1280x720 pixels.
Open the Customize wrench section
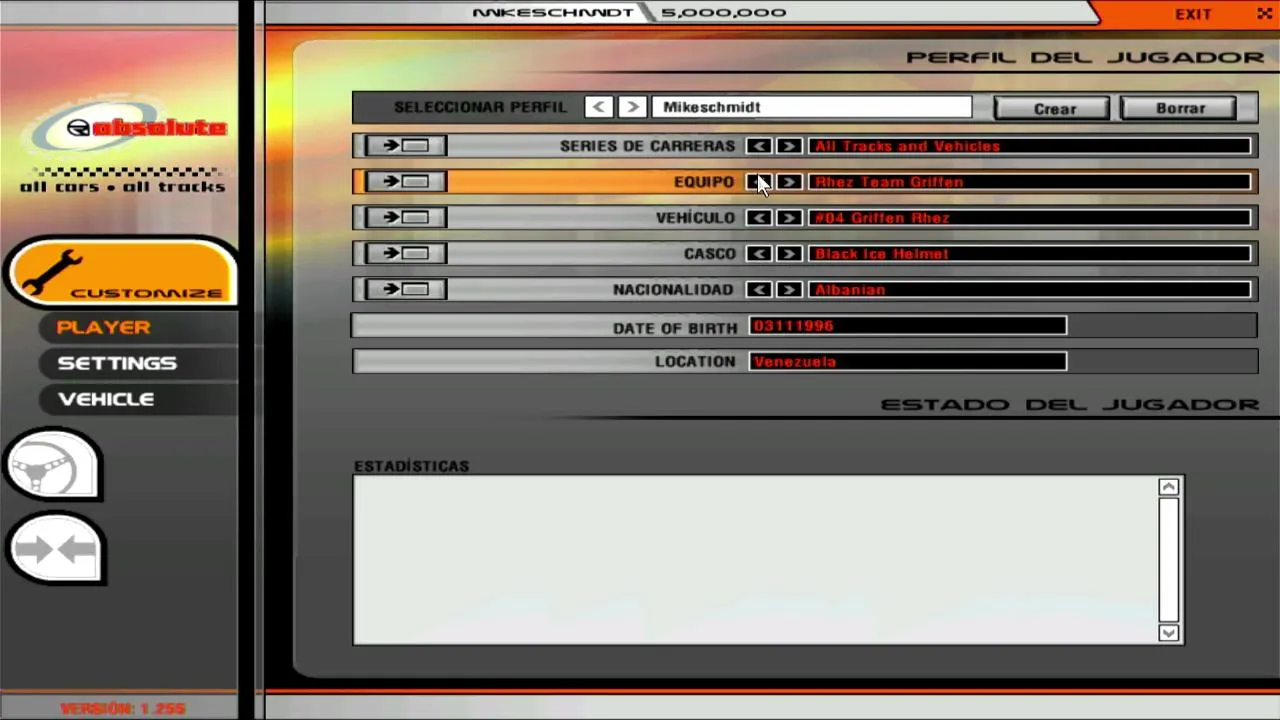120,272
